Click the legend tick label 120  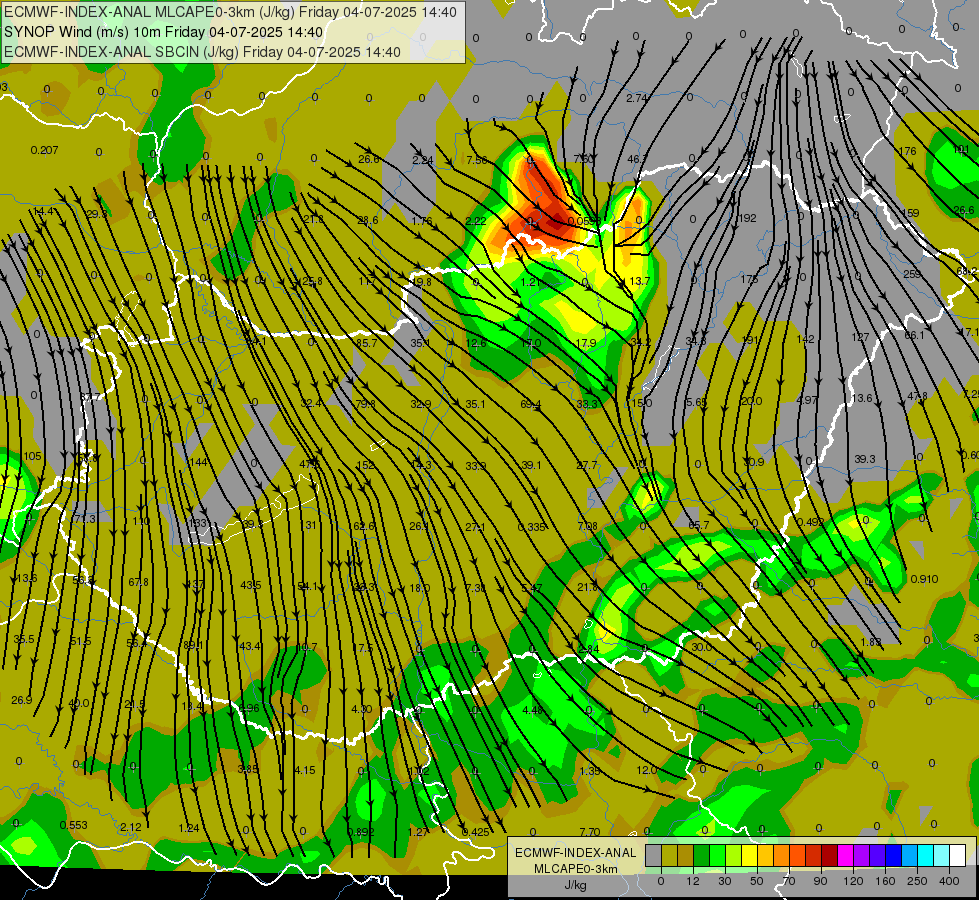(x=853, y=881)
